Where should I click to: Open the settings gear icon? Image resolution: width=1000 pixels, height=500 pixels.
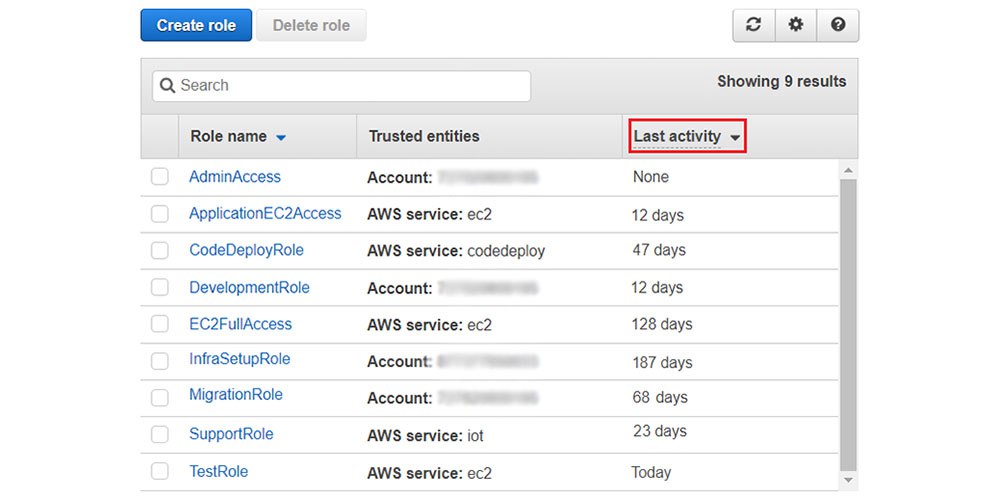(795, 26)
